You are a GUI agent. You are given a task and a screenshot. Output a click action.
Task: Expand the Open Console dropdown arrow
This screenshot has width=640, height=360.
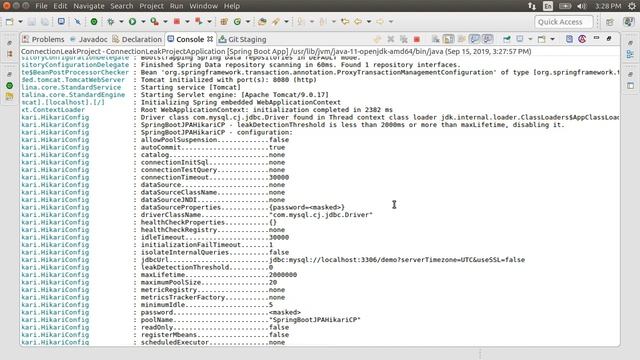point(552,39)
